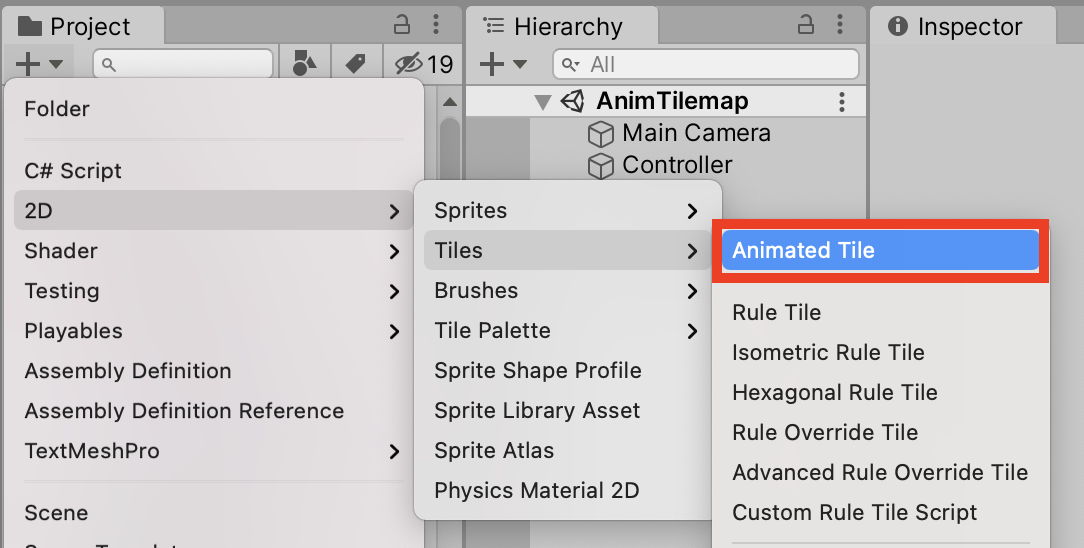The height and width of the screenshot is (548, 1084).
Task: Open the Hierarchy plus create dropdown
Action: 503,64
